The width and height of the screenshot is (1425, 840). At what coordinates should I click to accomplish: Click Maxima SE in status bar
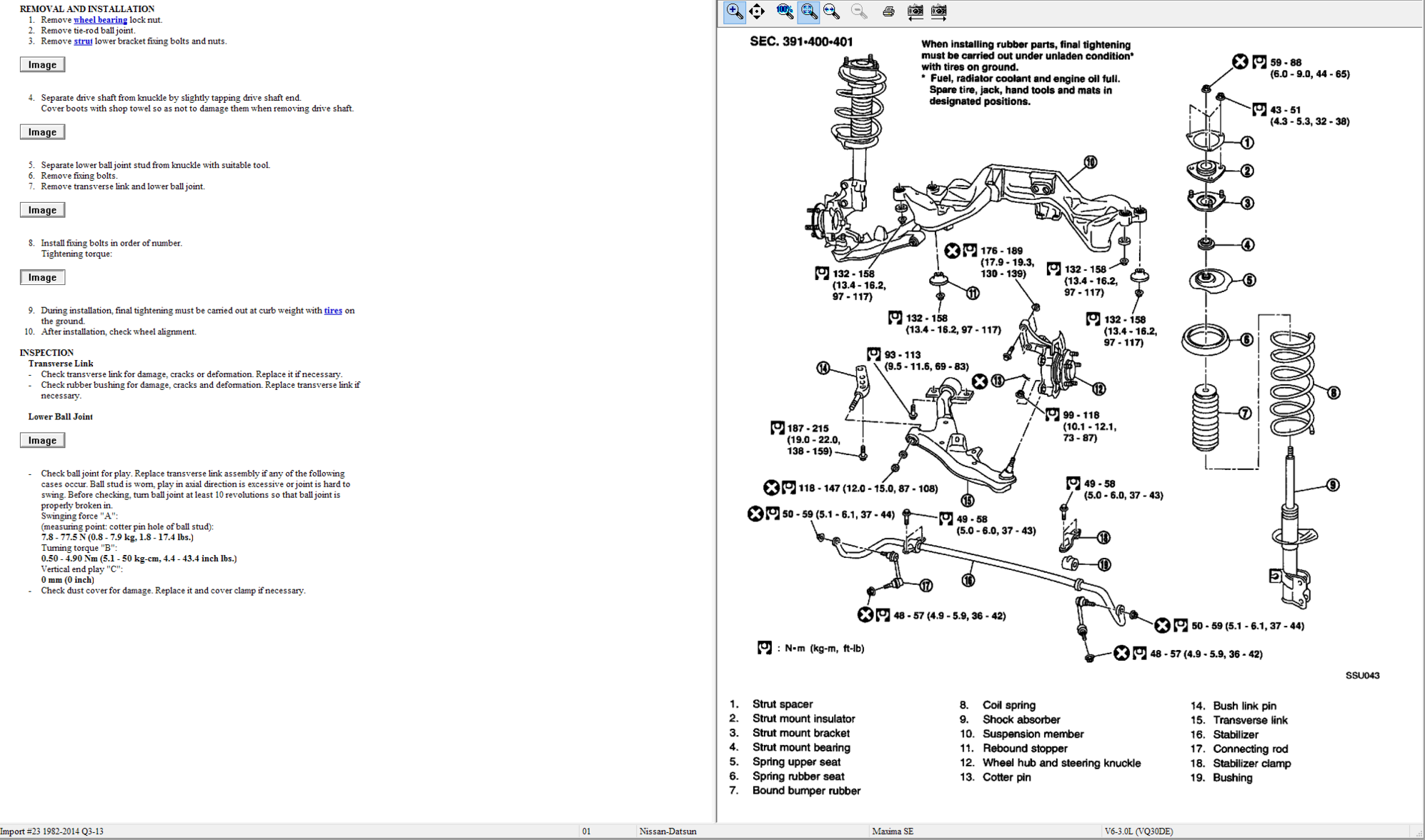pos(893,831)
